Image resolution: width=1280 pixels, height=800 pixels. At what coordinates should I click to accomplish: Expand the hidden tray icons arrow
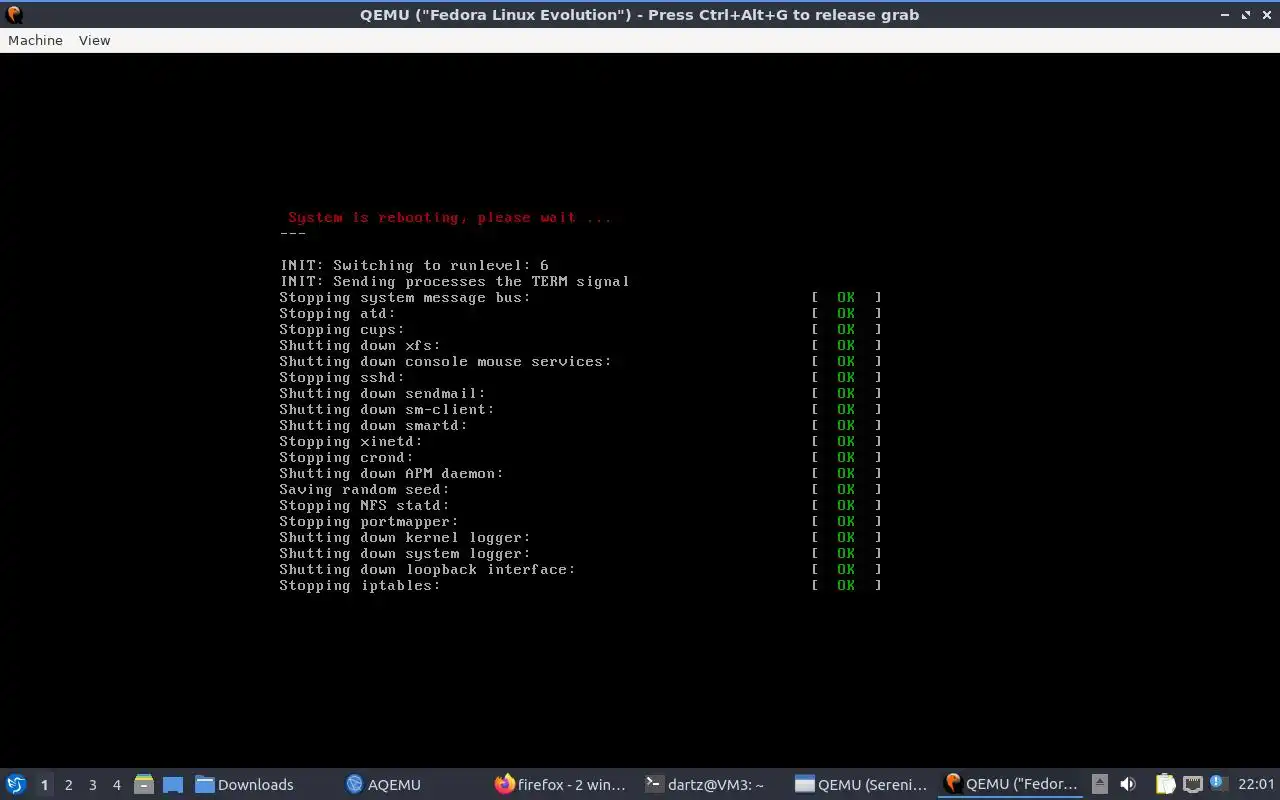1100,784
